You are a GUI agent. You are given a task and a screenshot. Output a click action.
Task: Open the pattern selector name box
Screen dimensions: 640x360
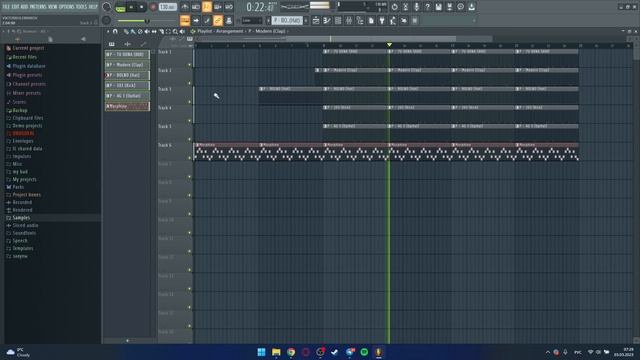click(287, 20)
